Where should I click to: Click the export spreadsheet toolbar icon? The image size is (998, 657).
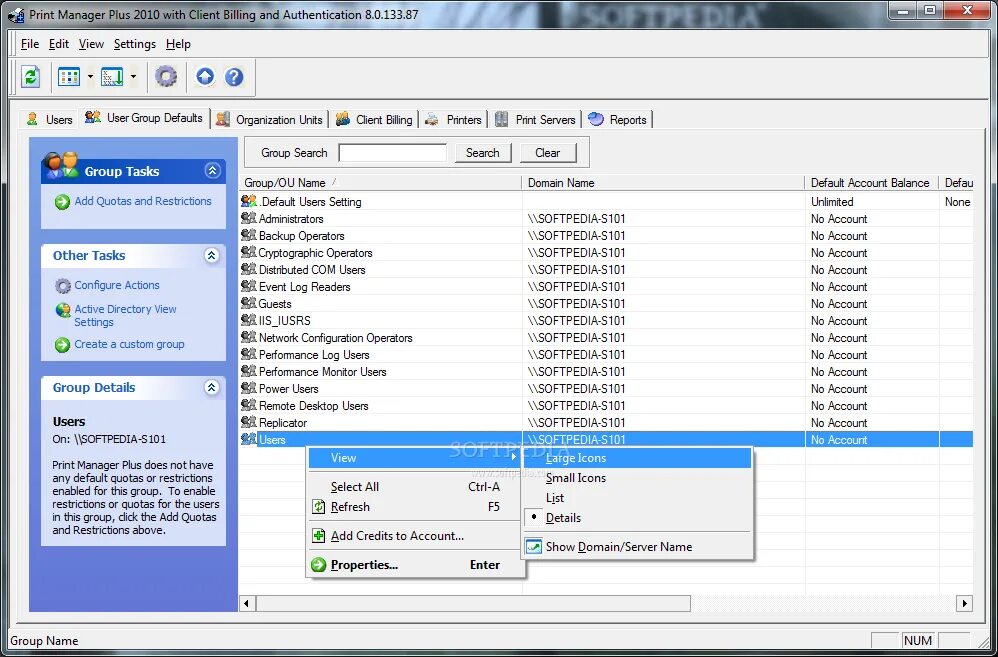[x=112, y=77]
